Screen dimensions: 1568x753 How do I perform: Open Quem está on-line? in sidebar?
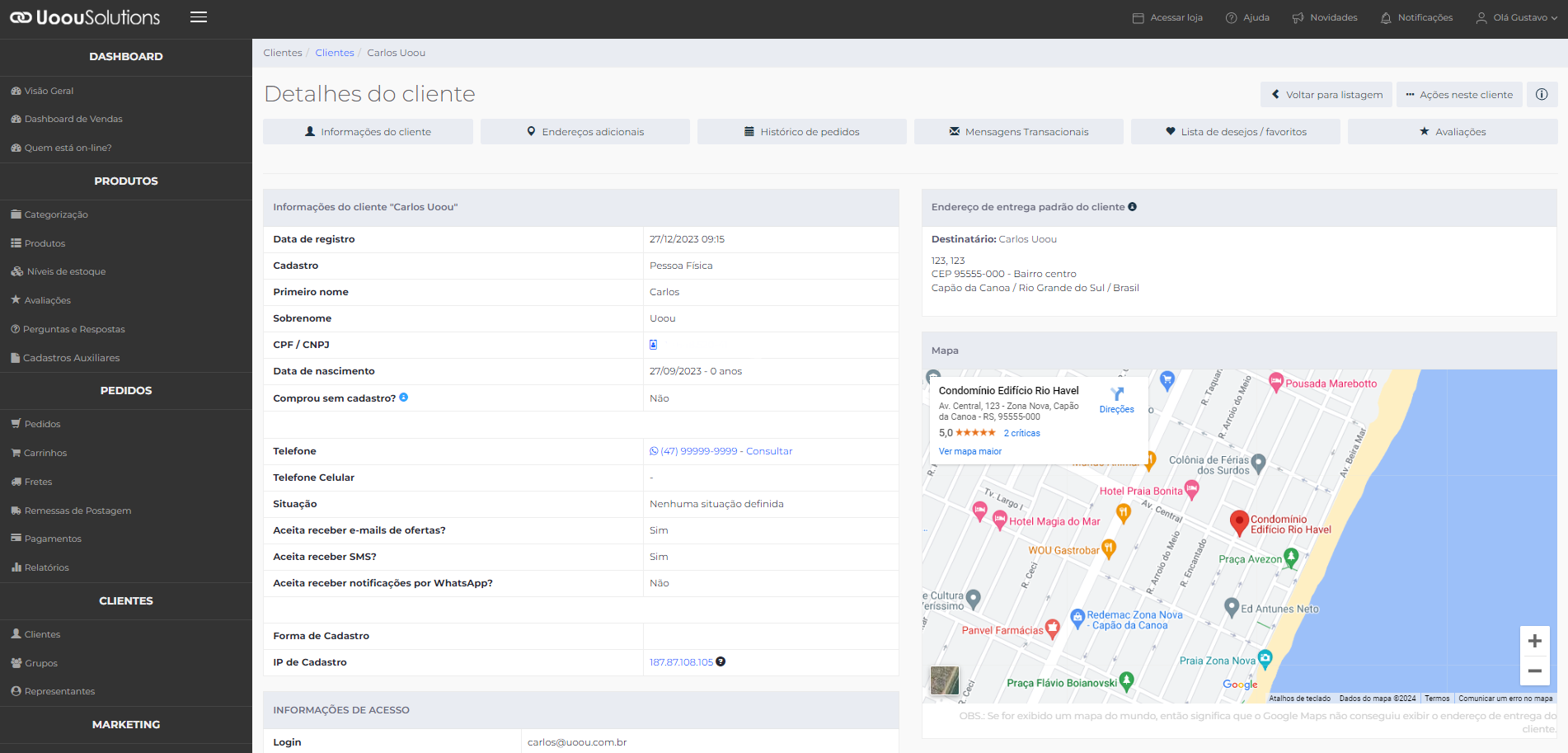click(x=61, y=148)
